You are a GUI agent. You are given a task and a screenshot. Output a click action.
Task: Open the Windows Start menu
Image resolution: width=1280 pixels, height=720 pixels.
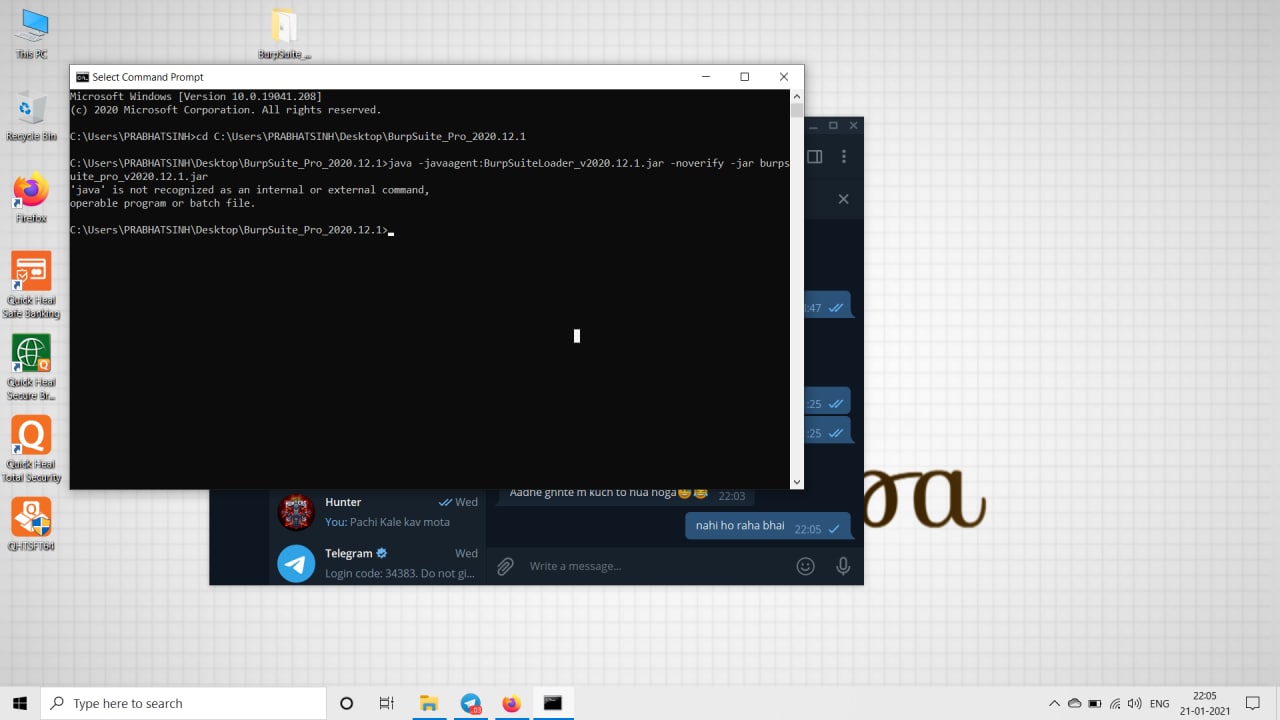pyautogui.click(x=20, y=703)
